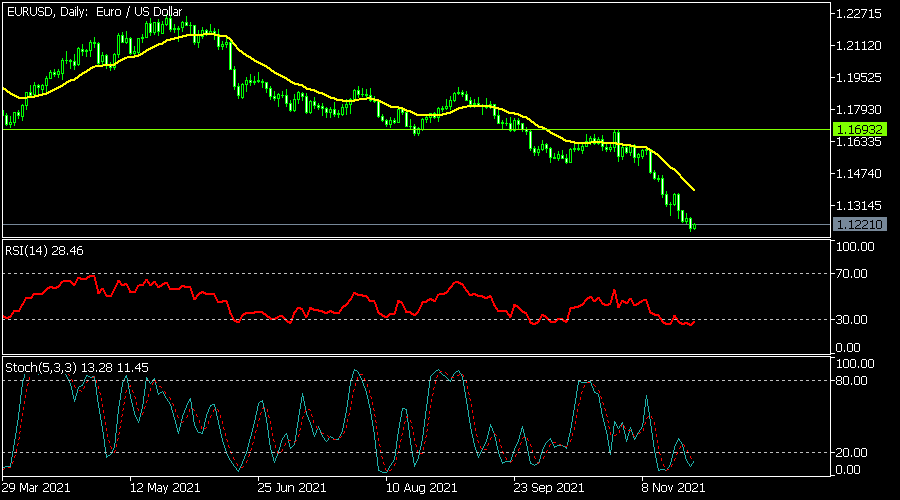Image resolution: width=900 pixels, height=500 pixels.
Task: Click the EURUSD, Daily chart title
Action: (94, 11)
